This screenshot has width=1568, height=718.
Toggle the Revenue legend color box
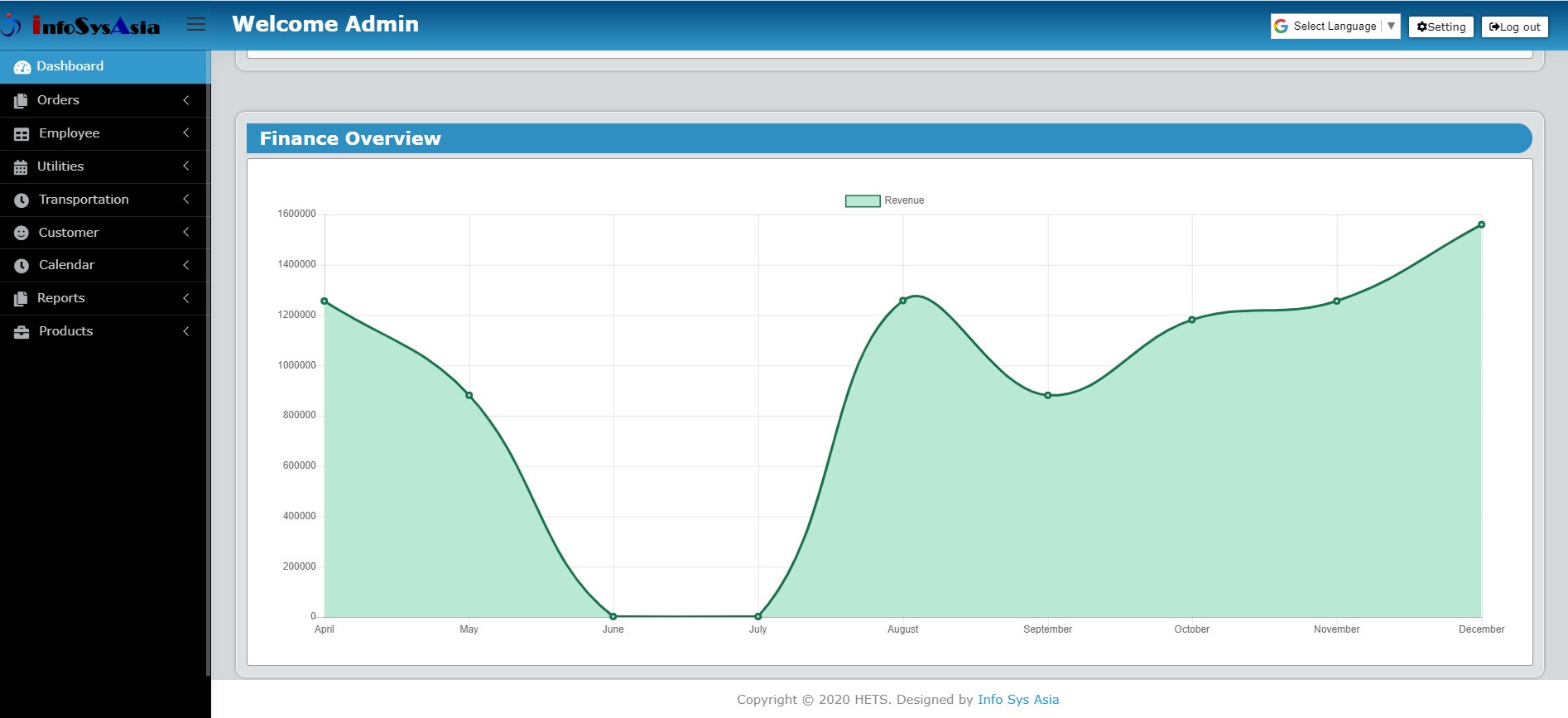click(x=862, y=200)
